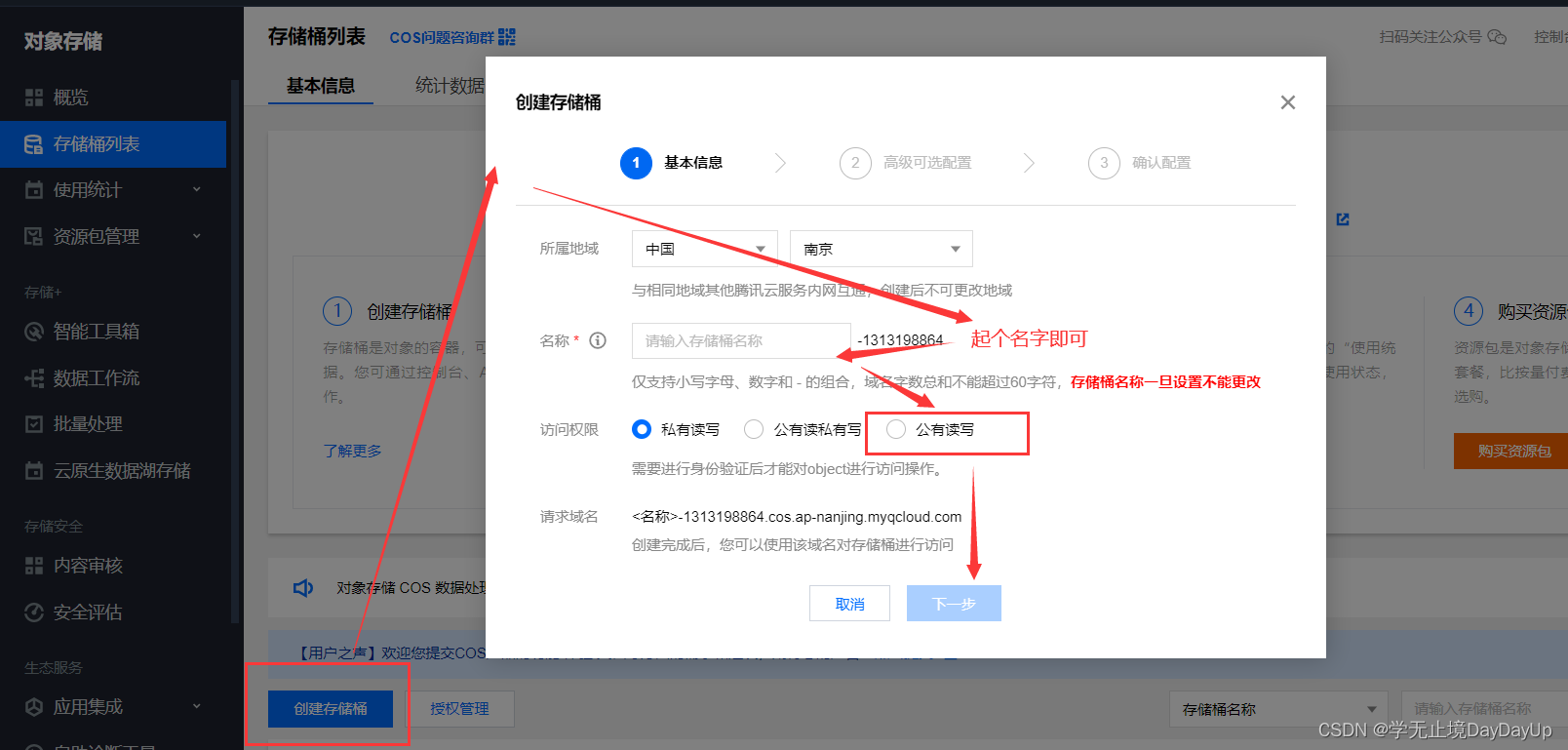This screenshot has width=1568, height=750.
Task: Select the 私有读写 access radio button
Action: tap(642, 429)
